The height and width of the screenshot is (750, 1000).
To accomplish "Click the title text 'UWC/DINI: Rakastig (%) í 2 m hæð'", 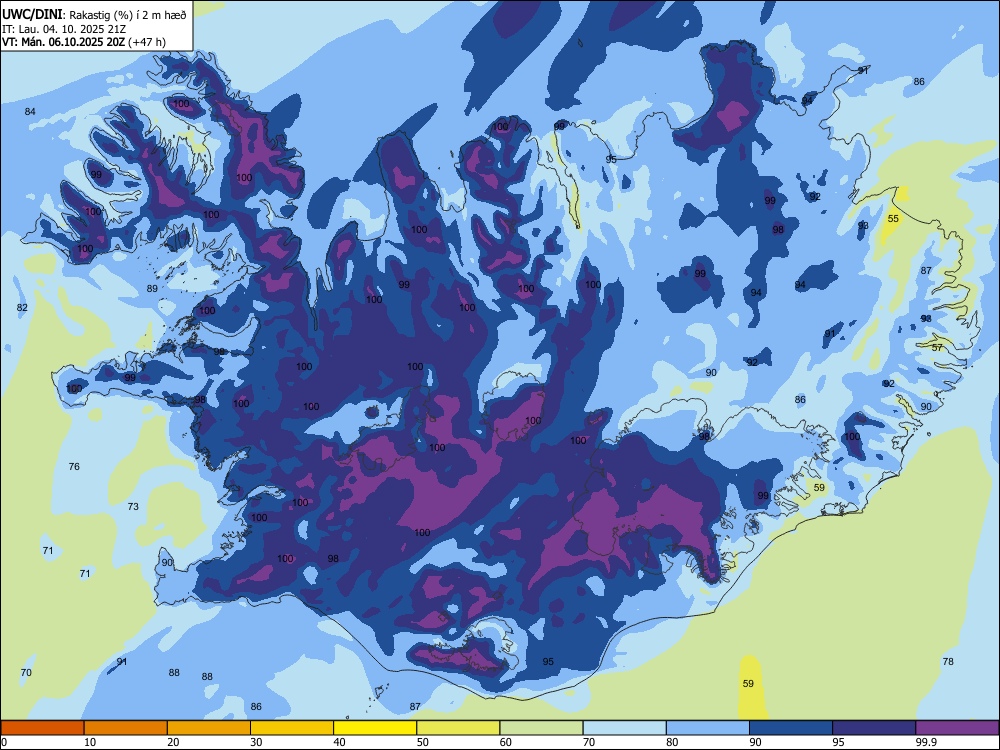I will tap(94, 15).
